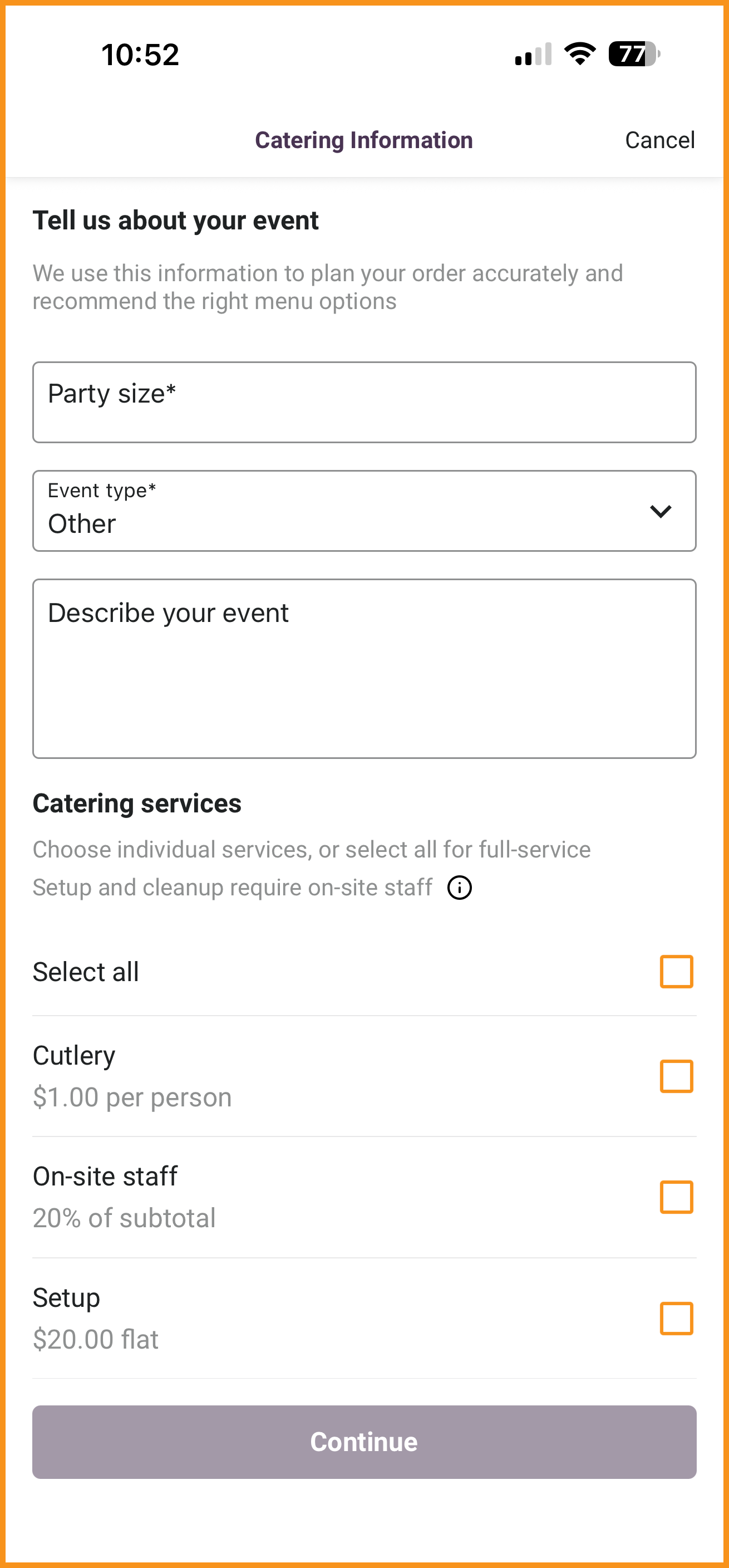The height and width of the screenshot is (1568, 729).
Task: Tap the Catering Information header title
Action: tap(364, 140)
